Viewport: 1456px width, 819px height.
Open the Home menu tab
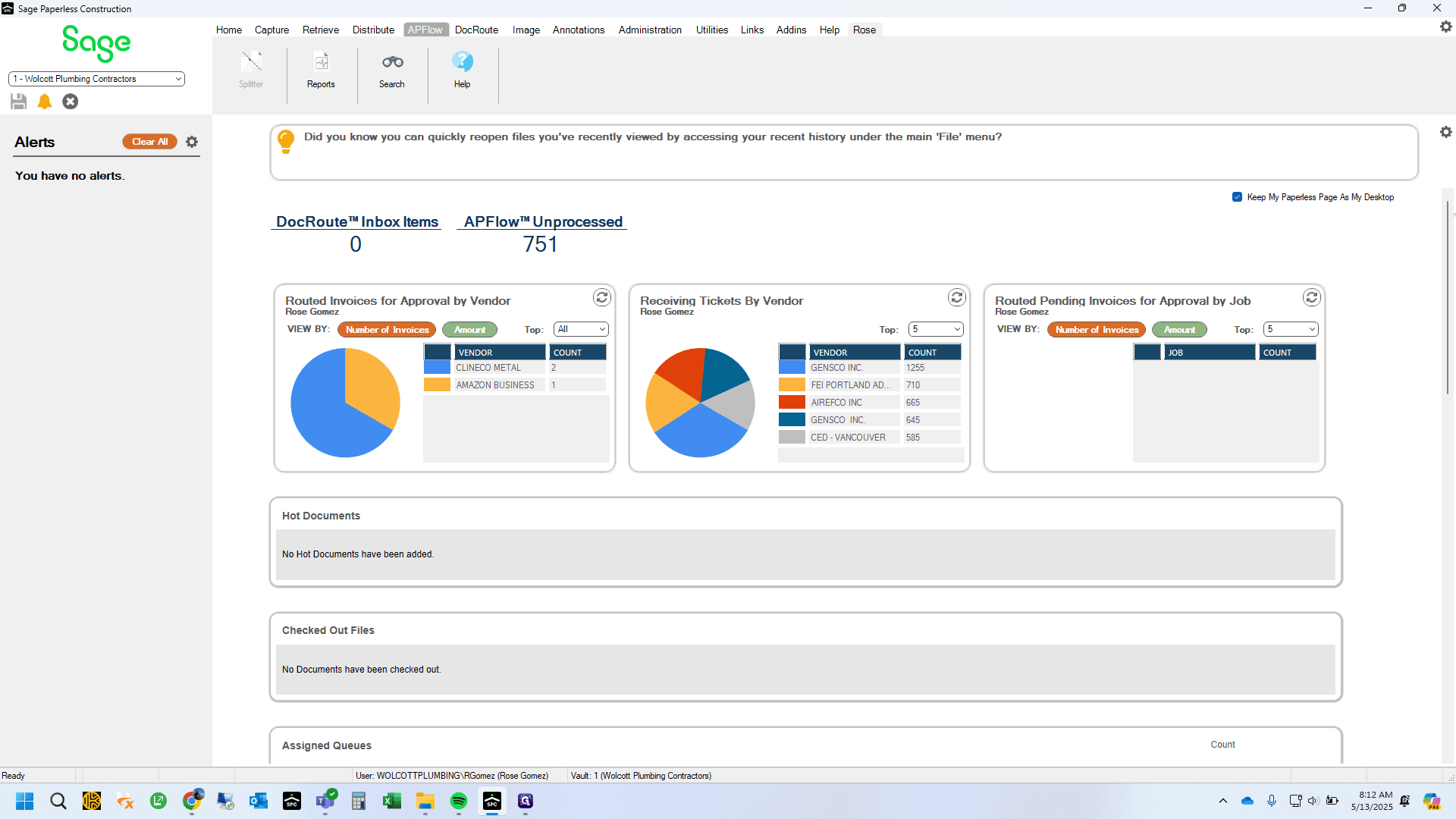[x=229, y=30]
